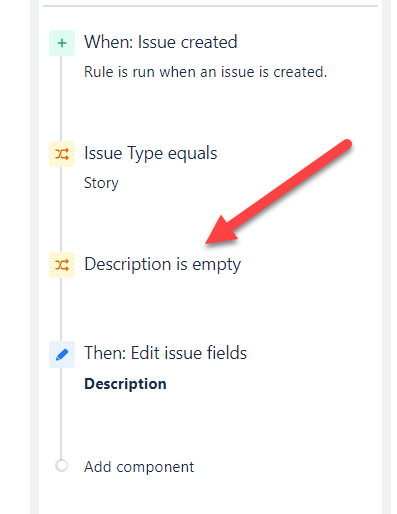Click the 'Story' issue type value
Image resolution: width=397 pixels, height=514 pixels.
[x=101, y=183]
